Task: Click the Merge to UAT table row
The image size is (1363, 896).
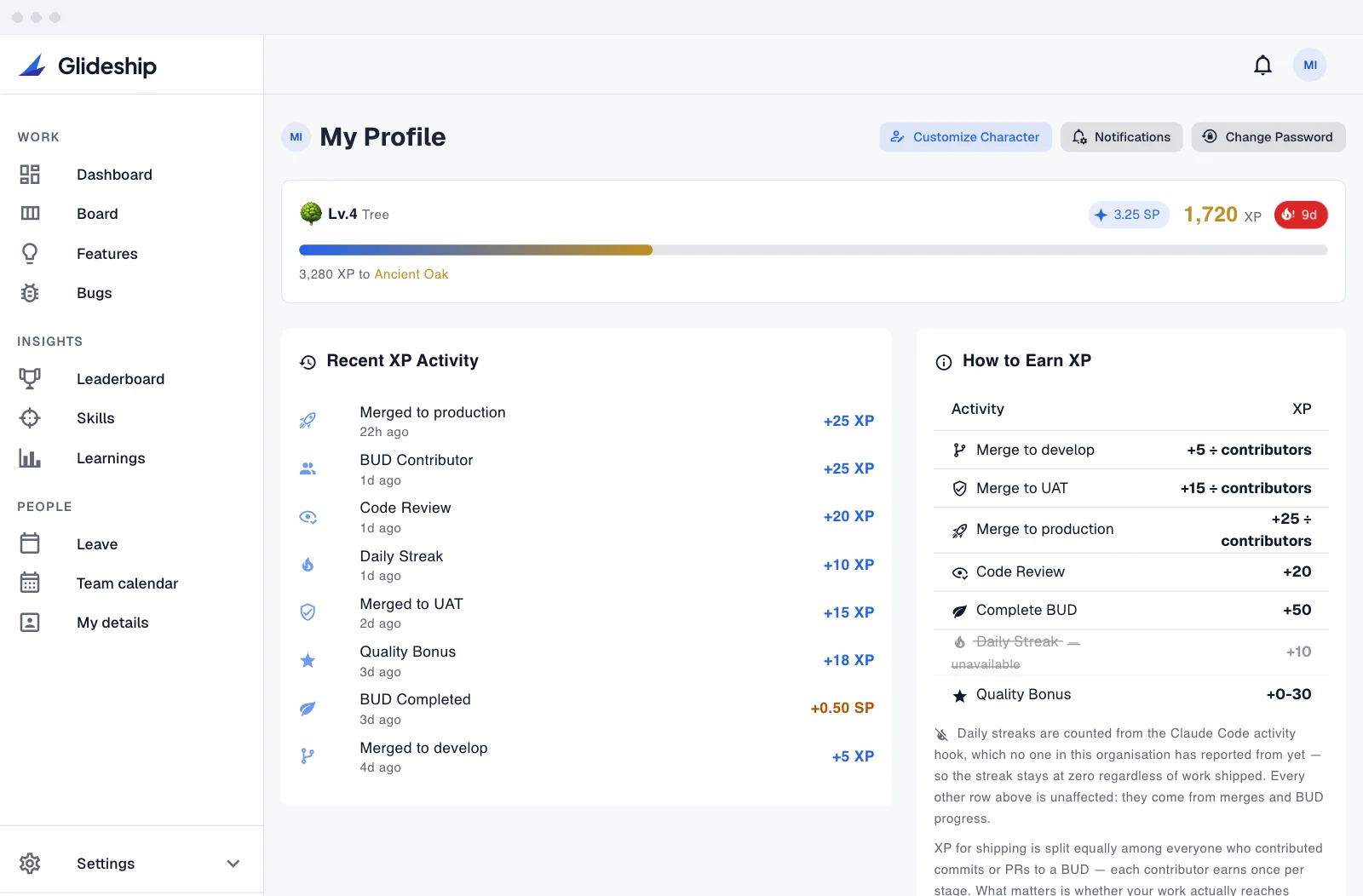Action: (x=1131, y=488)
